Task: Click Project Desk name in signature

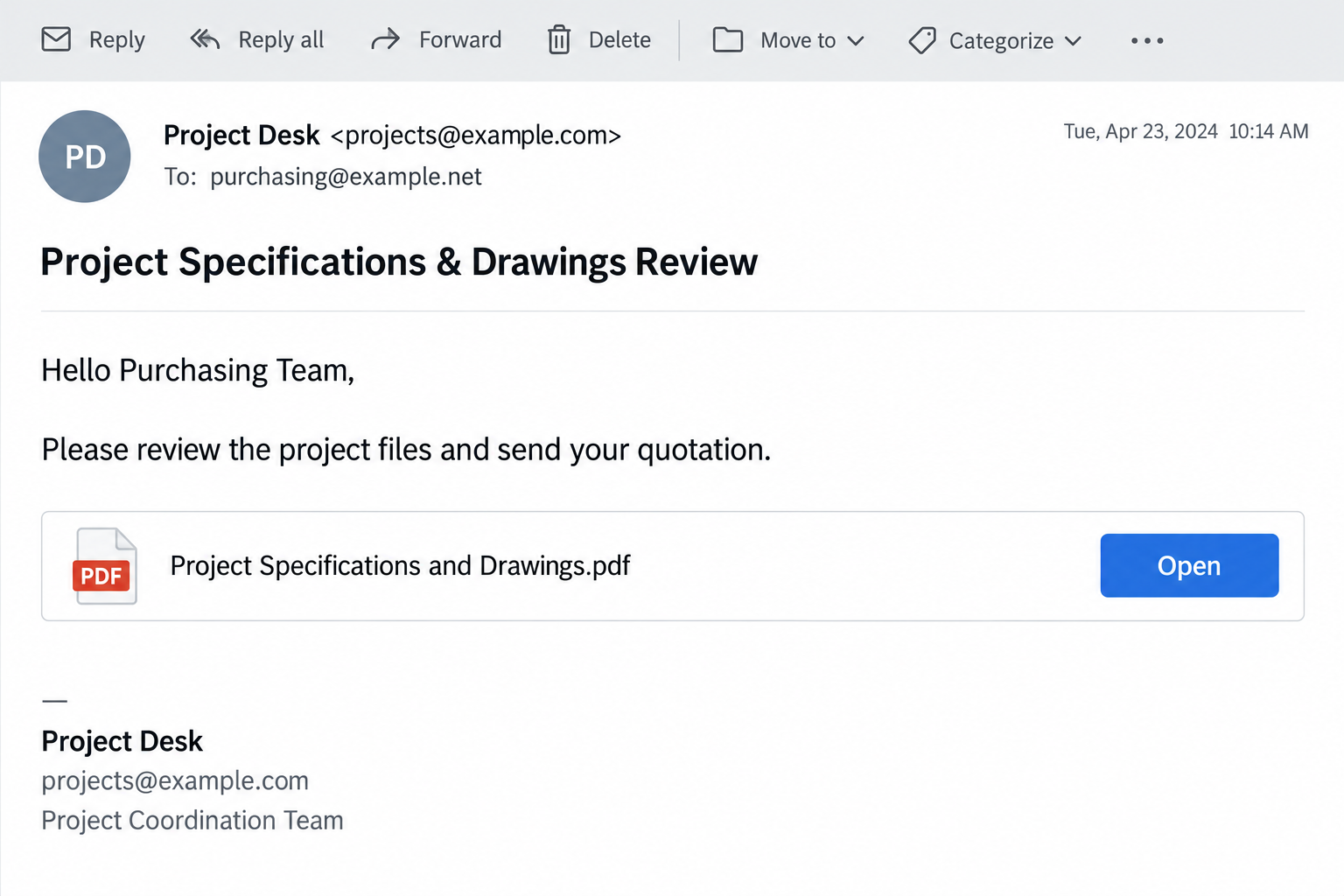Action: [122, 741]
